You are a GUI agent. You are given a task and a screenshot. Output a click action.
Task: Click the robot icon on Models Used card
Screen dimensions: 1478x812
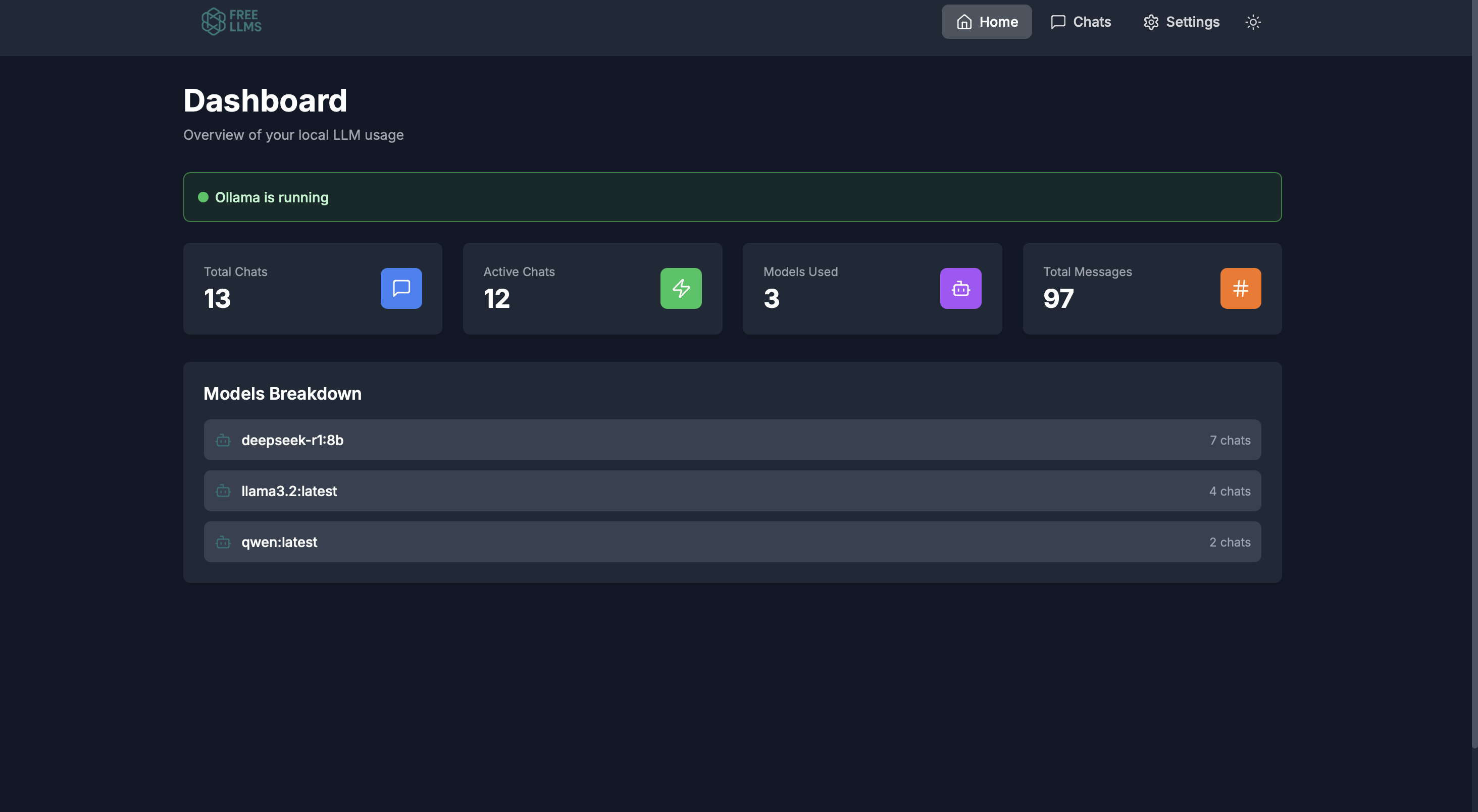pyautogui.click(x=960, y=289)
